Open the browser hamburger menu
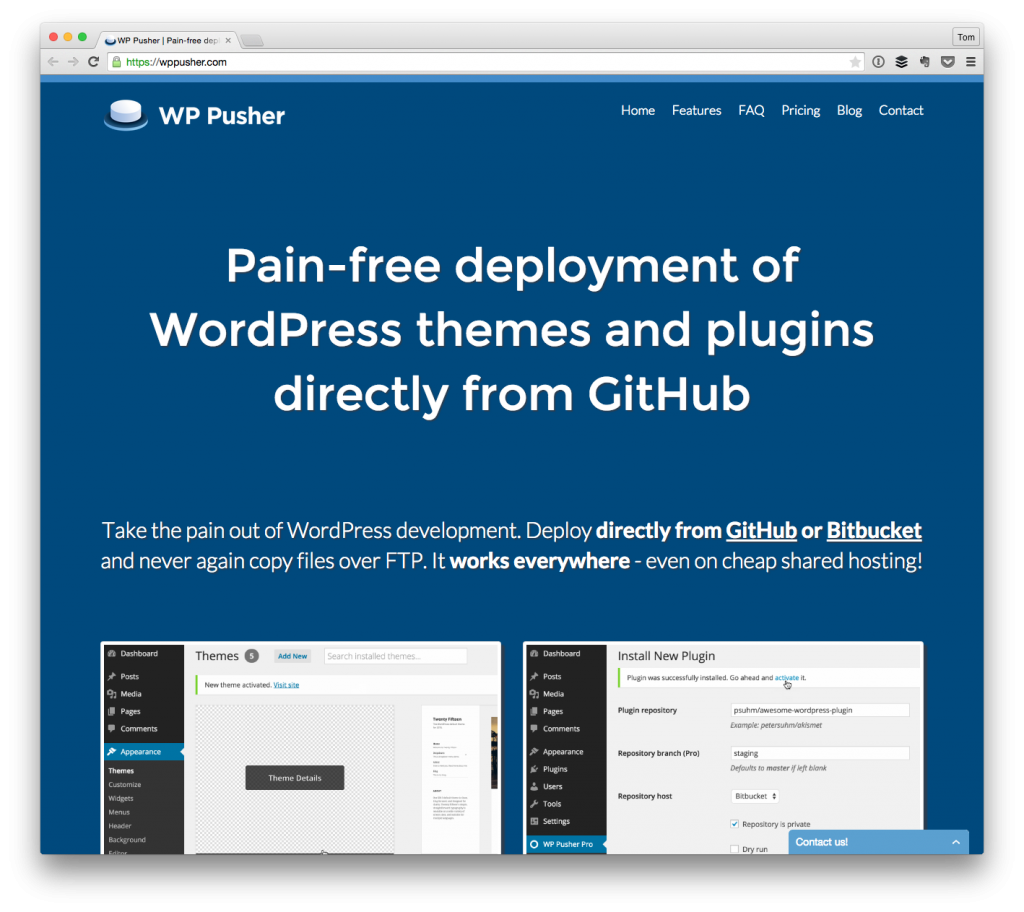Screen dimensions: 1024x912 point(971,62)
